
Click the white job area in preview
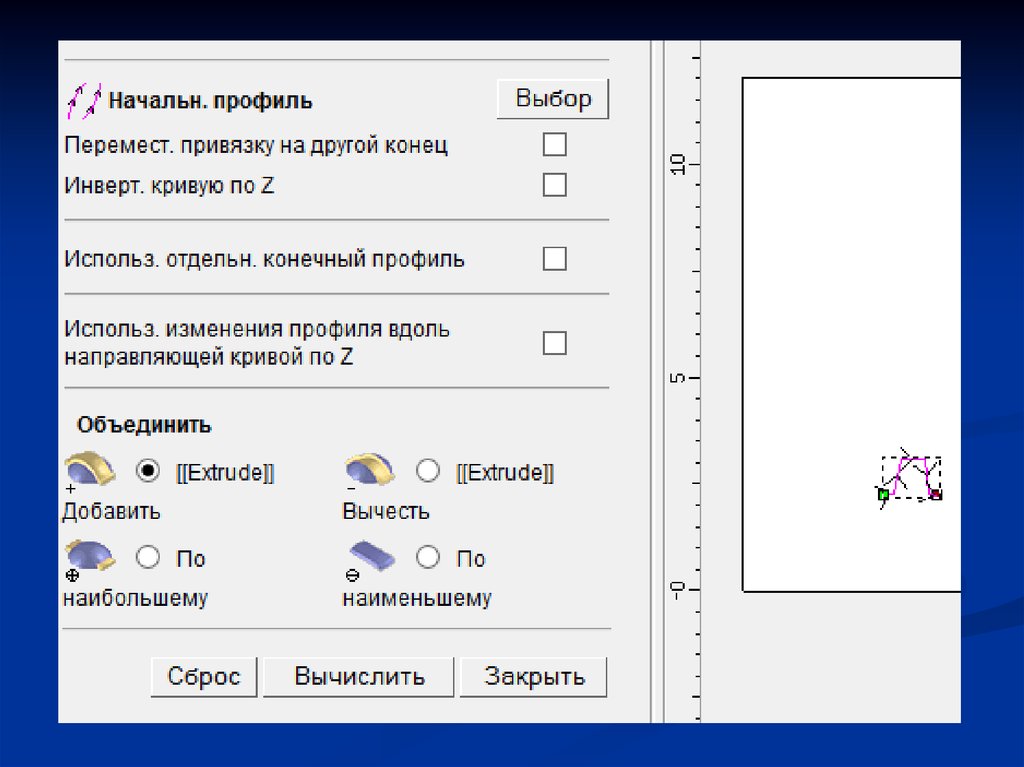point(852,335)
